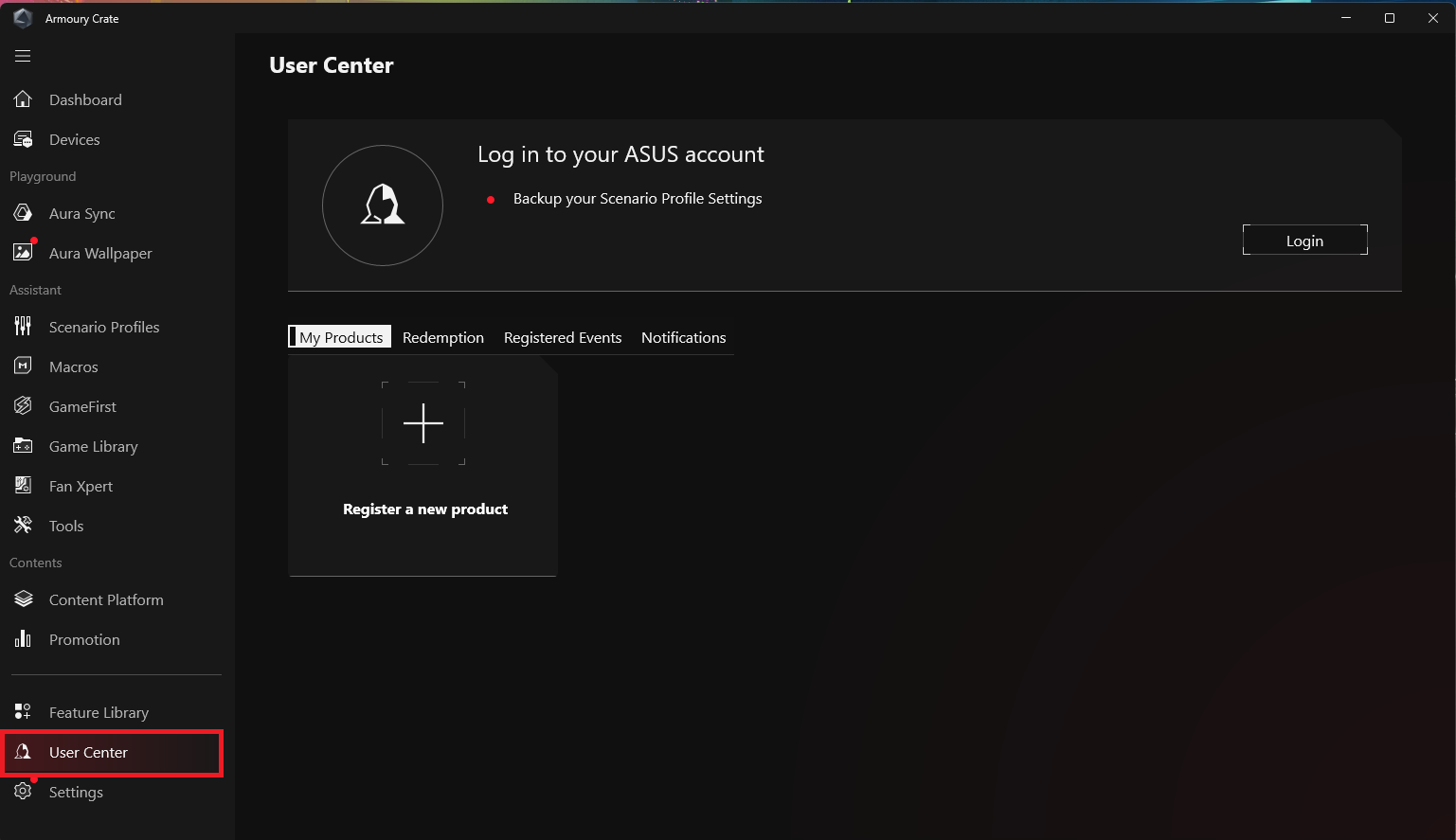Maximize the Armoury Crate window
The image size is (1456, 840).
(1390, 18)
